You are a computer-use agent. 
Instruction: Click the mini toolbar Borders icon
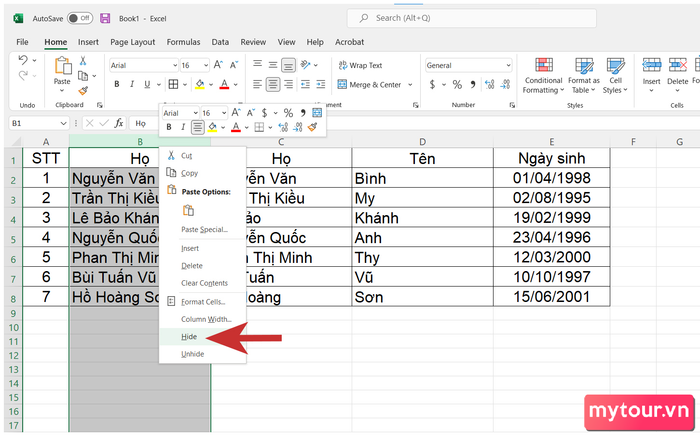pos(259,128)
